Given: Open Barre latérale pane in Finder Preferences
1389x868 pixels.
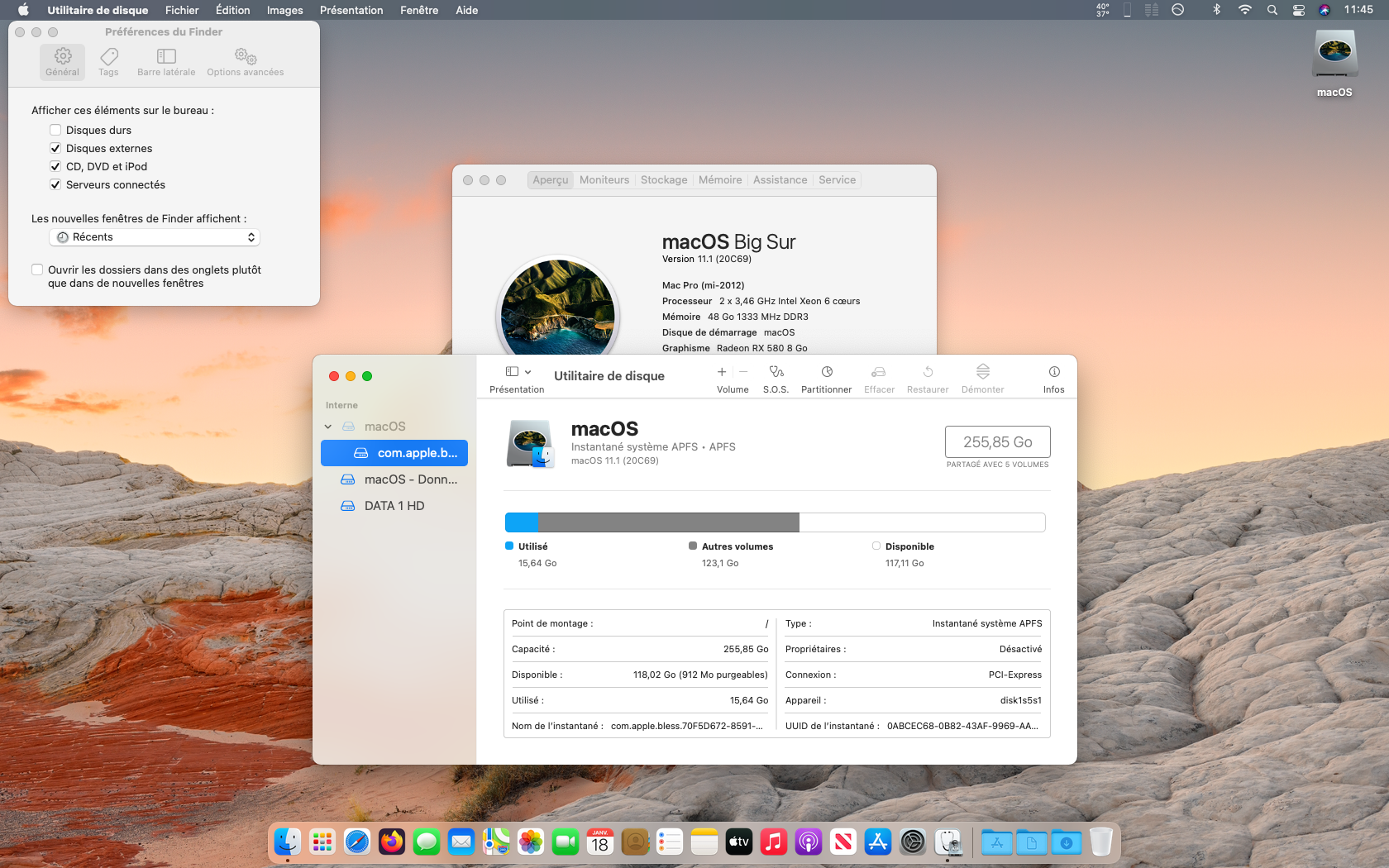Looking at the screenshot, I should click(166, 61).
